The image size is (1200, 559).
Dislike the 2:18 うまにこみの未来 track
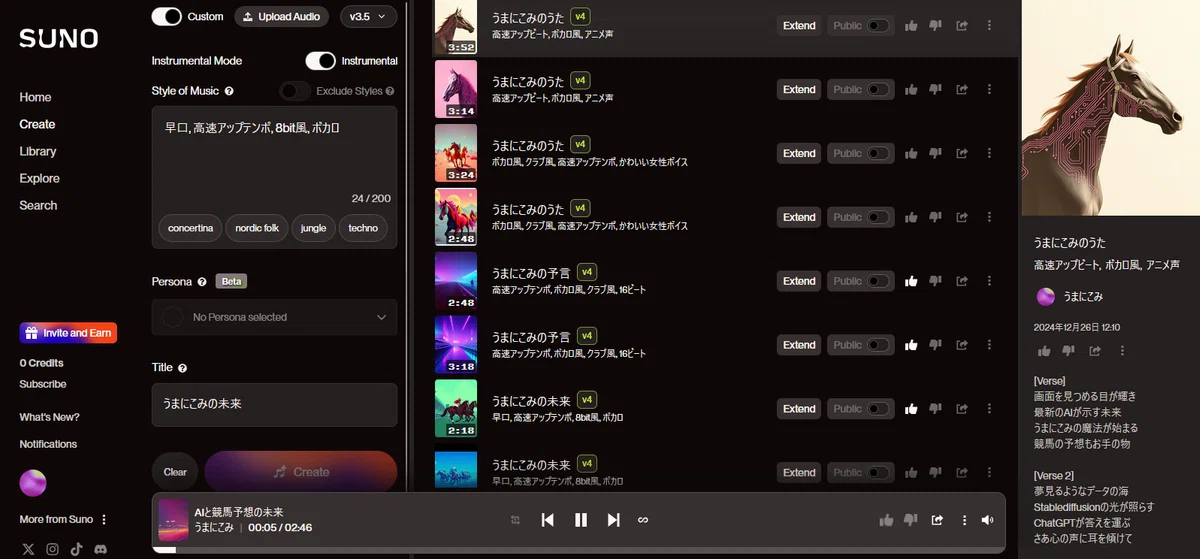click(936, 409)
